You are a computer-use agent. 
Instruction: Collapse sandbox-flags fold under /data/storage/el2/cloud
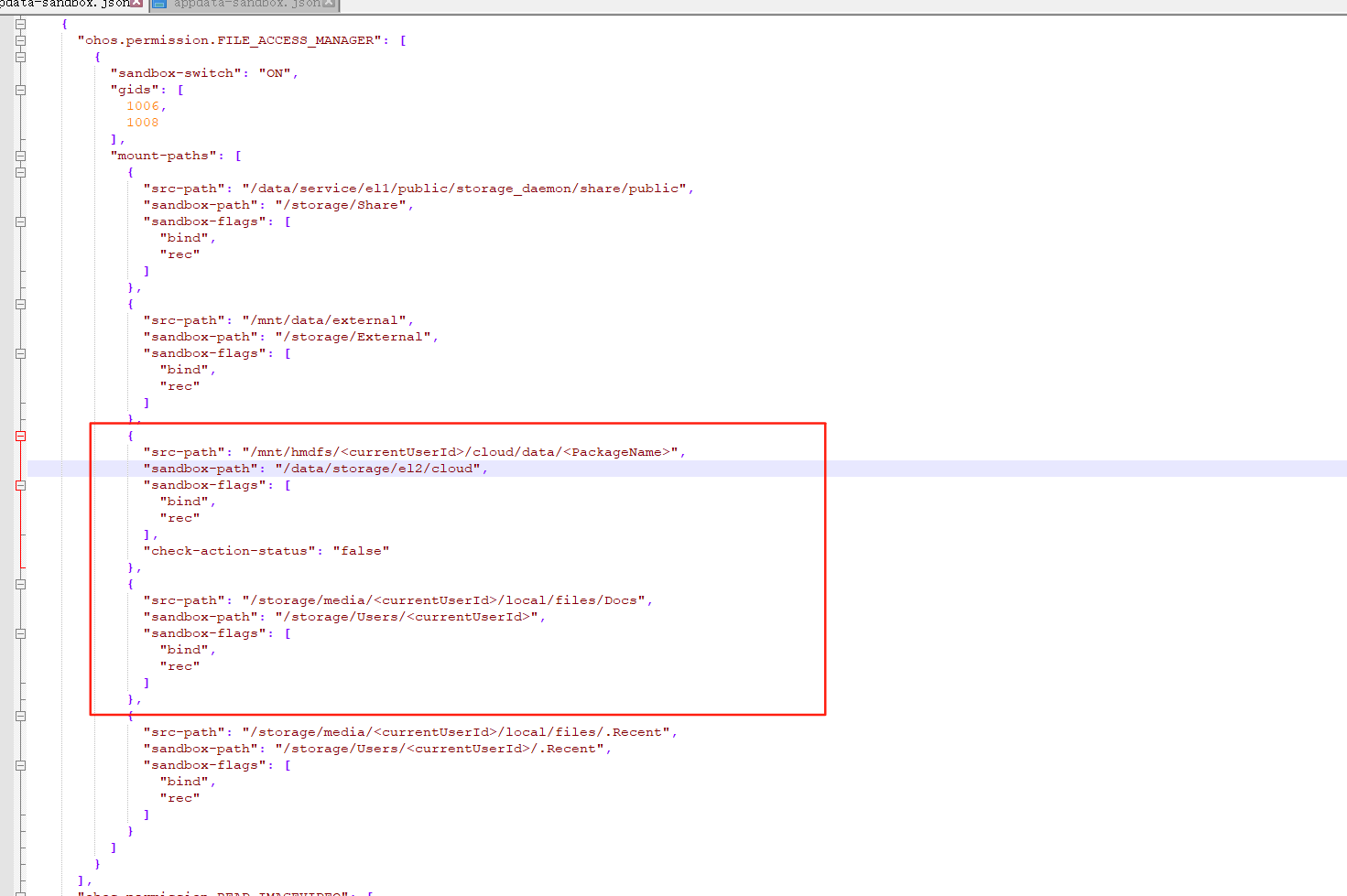click(x=20, y=485)
